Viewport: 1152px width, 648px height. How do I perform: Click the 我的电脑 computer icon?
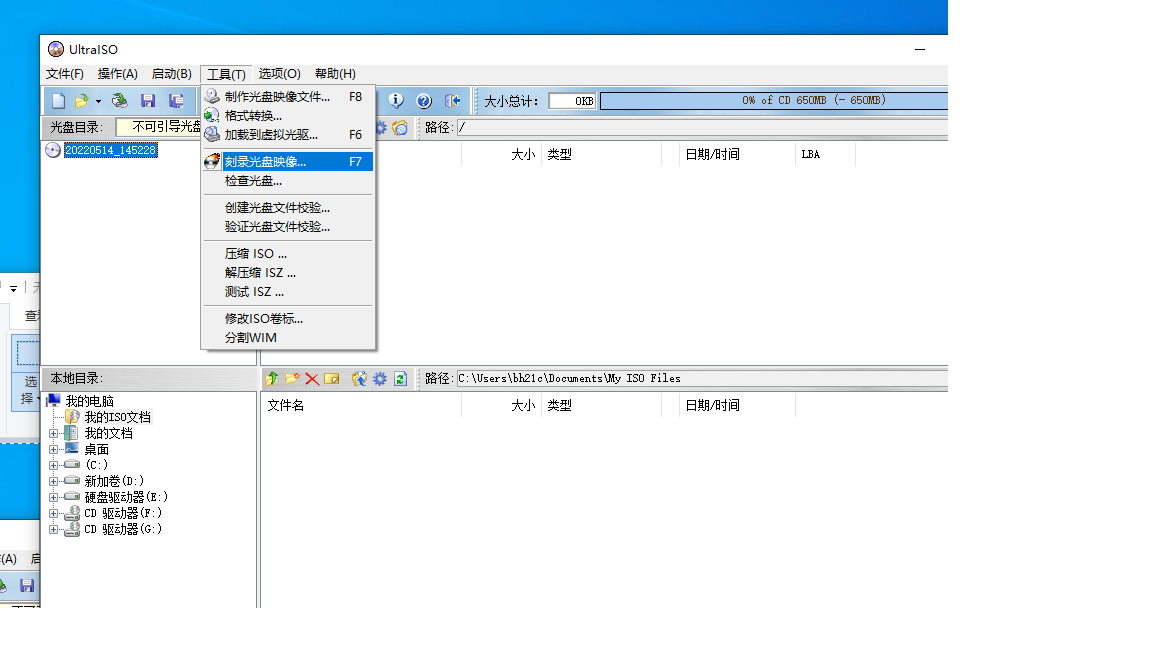54,400
